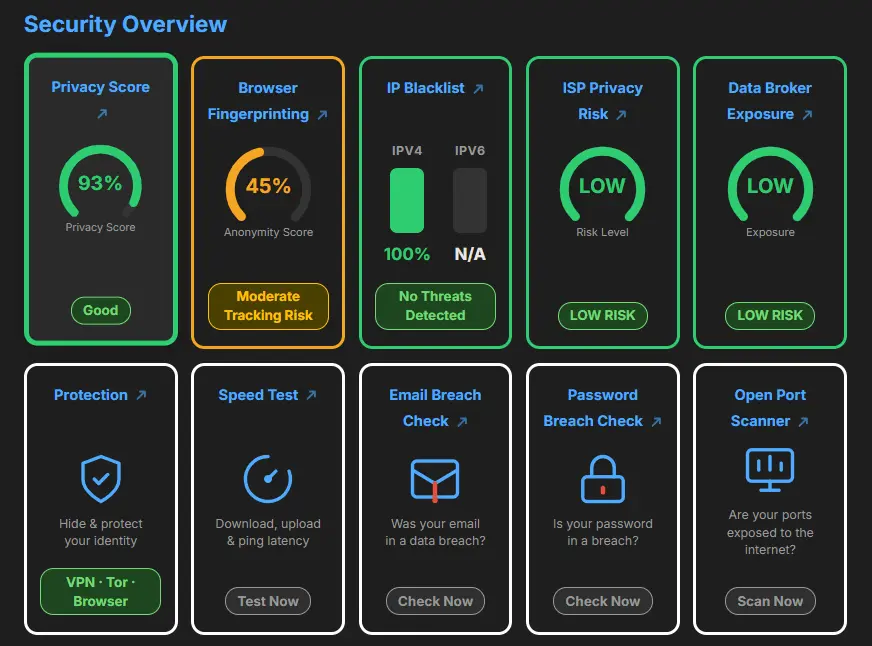Screen dimensions: 872x646
Task: Open the Browser Fingerprinting title link
Action: click(x=259, y=101)
